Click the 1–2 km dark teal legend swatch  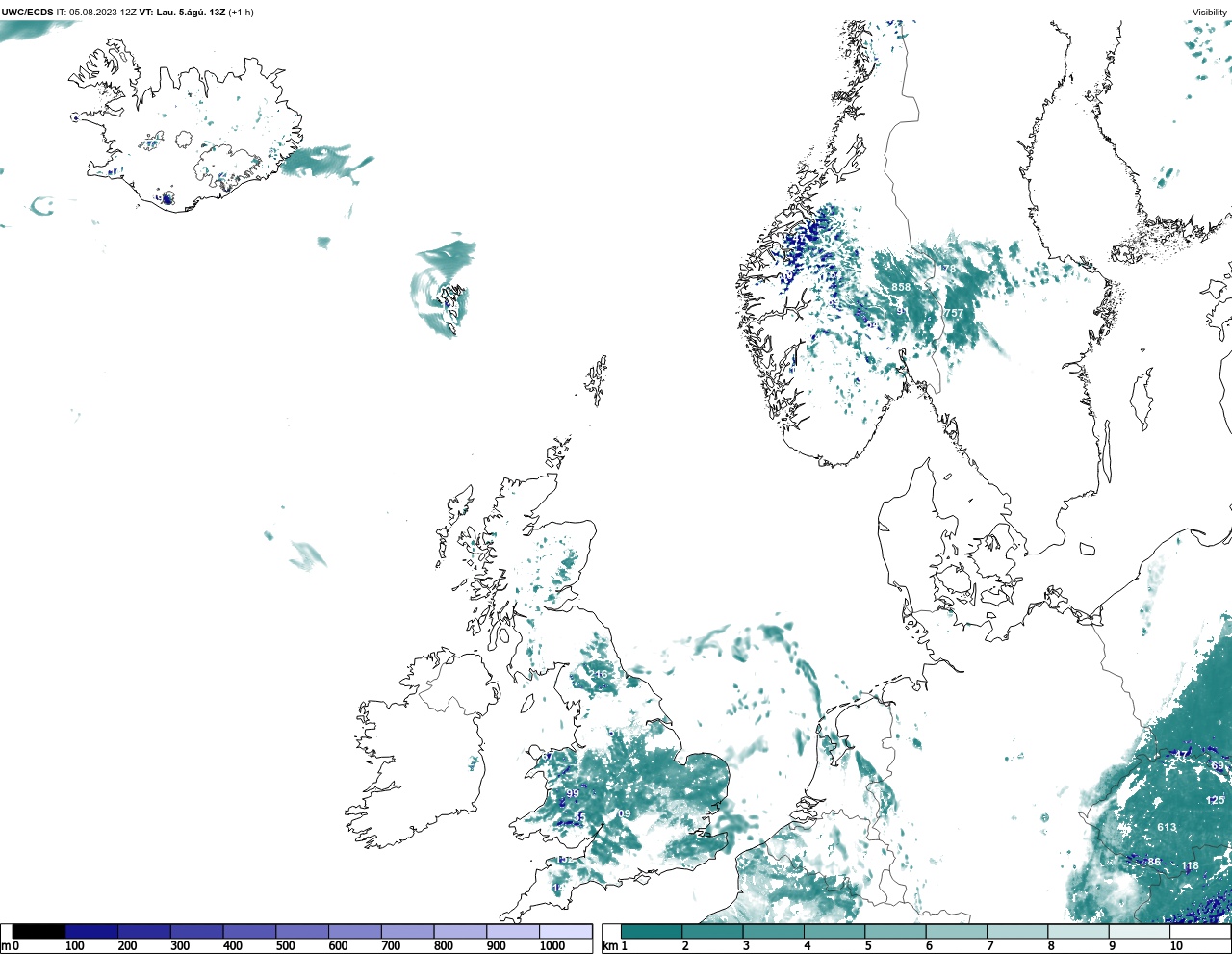pyautogui.click(x=652, y=931)
